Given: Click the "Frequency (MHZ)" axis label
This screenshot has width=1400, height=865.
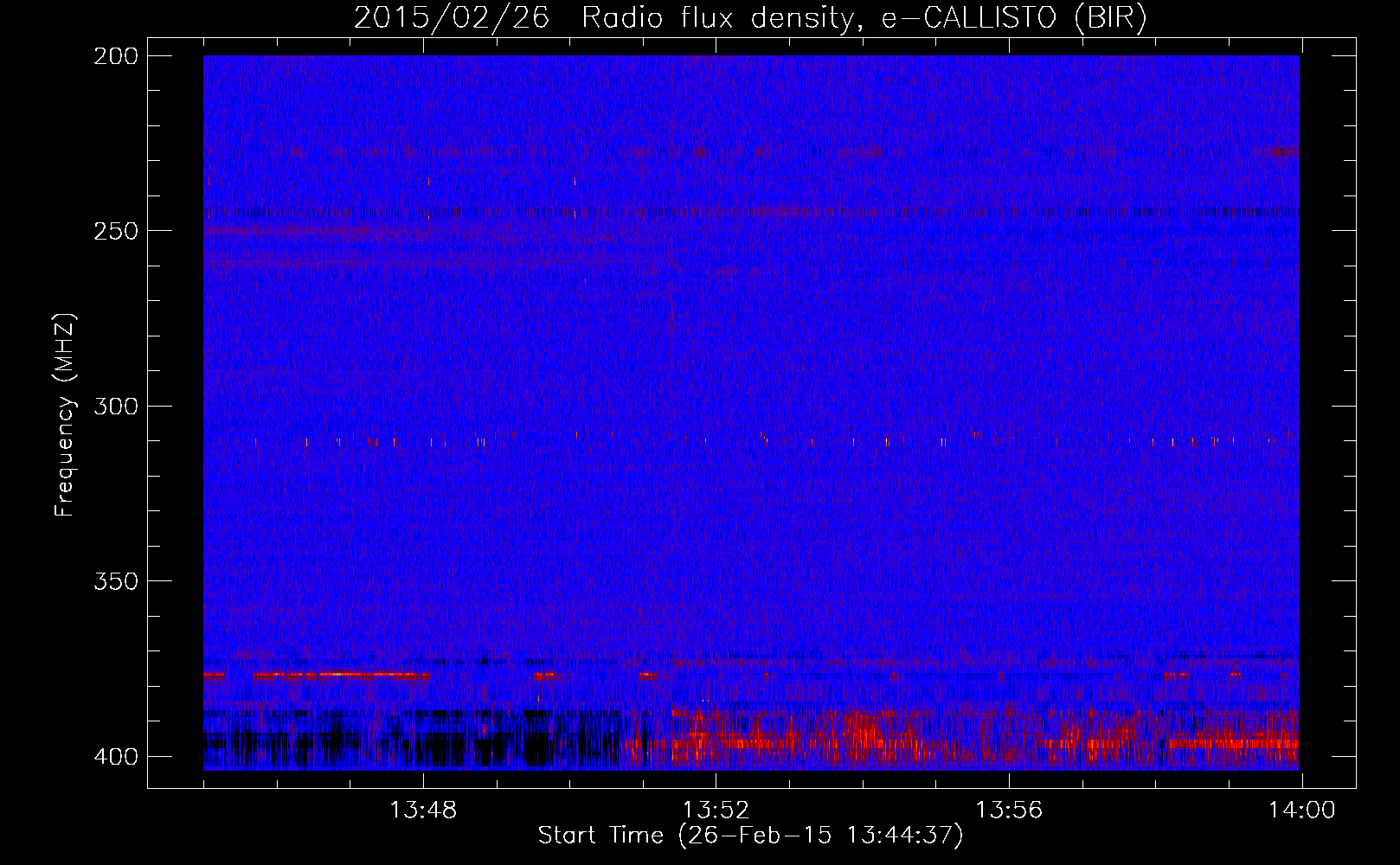Looking at the screenshot, I should click(x=65, y=414).
